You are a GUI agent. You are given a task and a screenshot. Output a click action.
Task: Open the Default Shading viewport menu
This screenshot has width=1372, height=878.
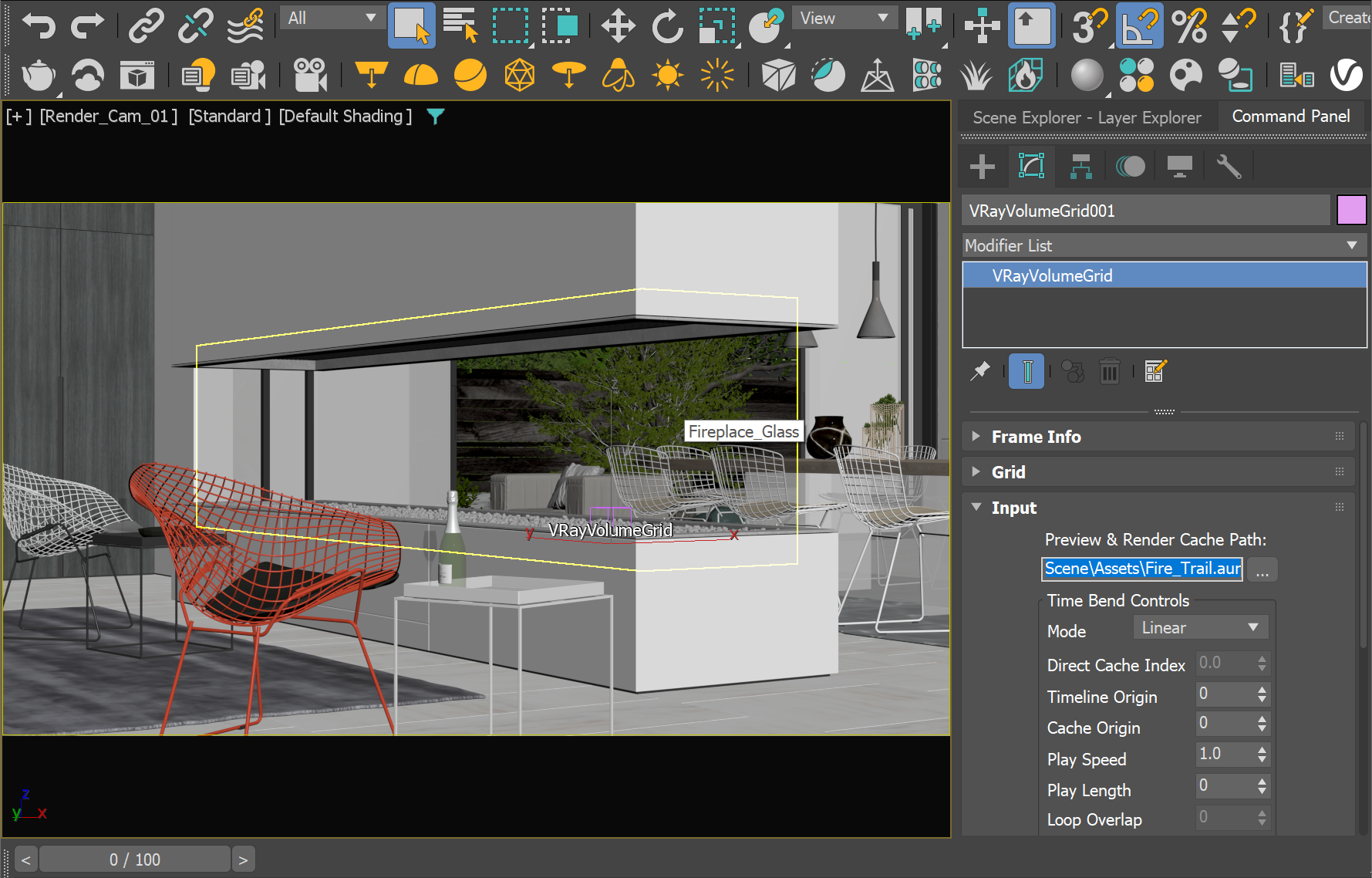click(x=345, y=117)
